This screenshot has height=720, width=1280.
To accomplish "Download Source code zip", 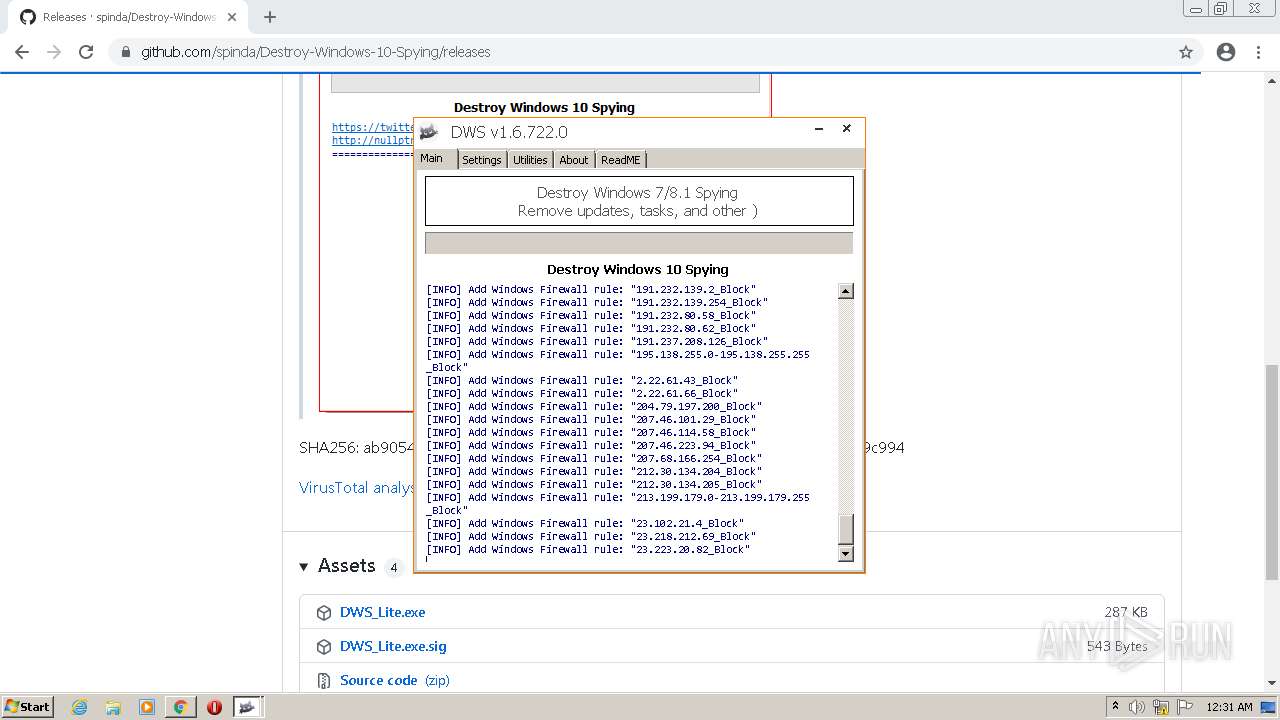I will coord(395,680).
